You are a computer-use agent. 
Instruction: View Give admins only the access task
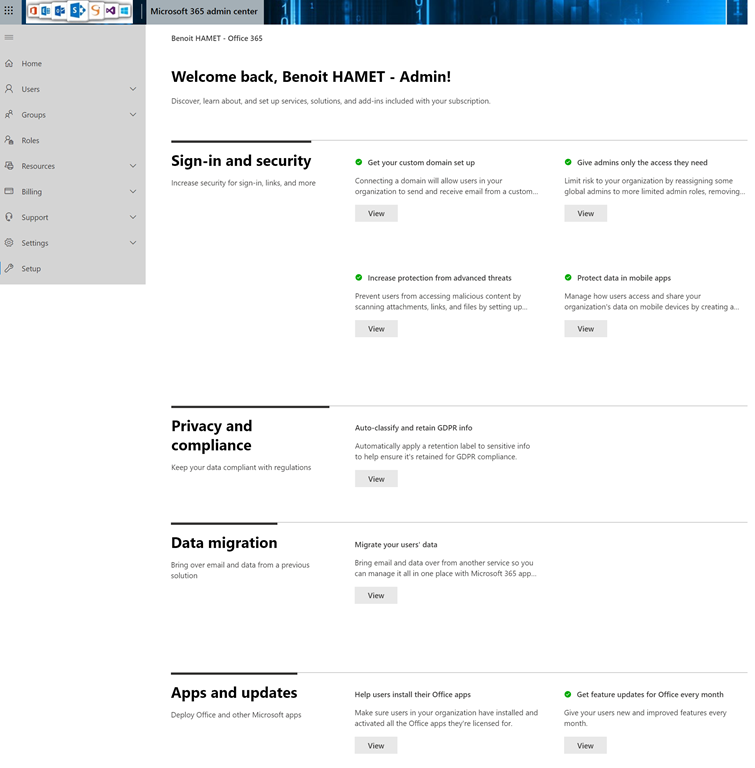click(585, 214)
